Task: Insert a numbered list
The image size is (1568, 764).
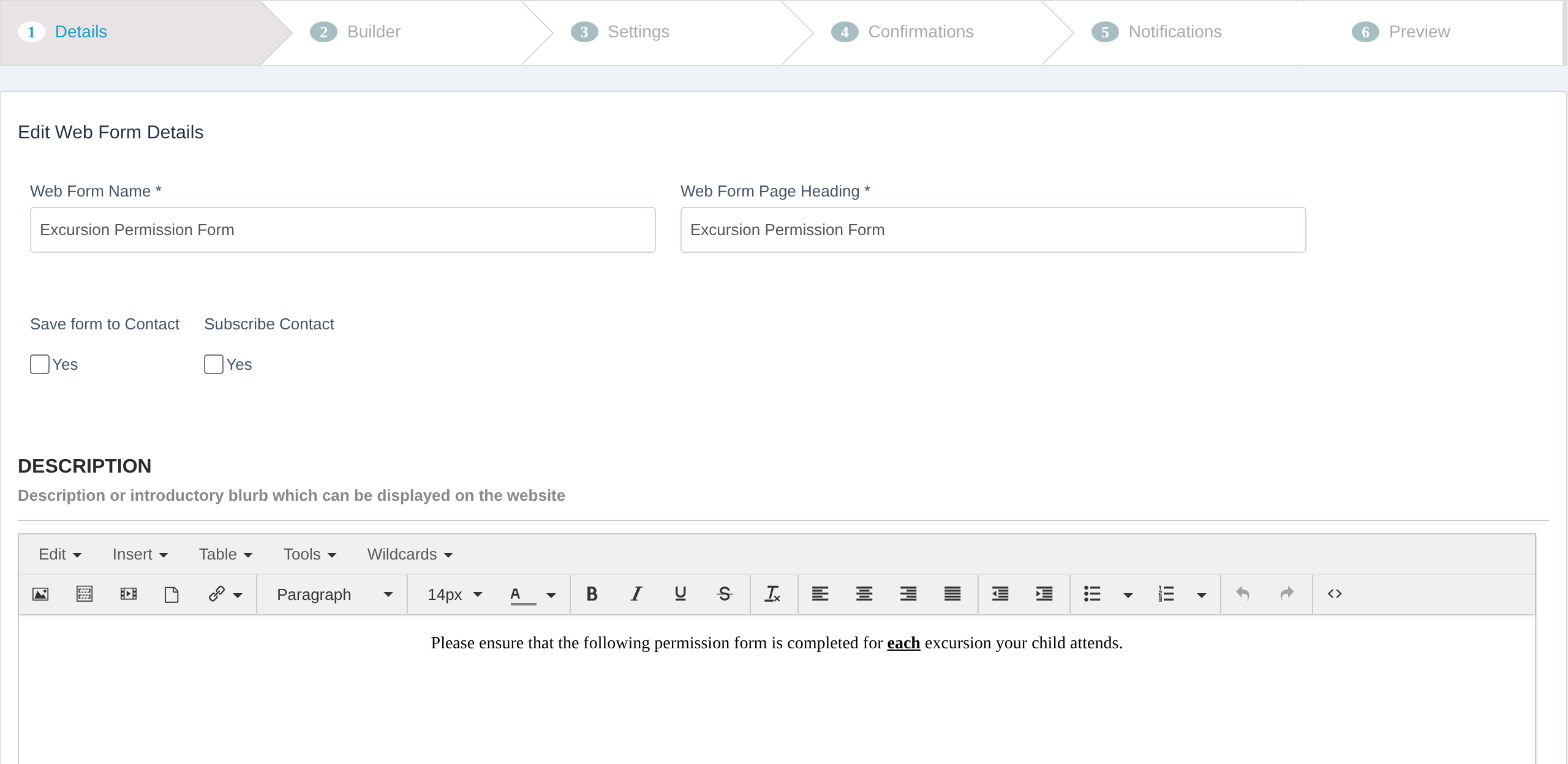Action: click(1166, 594)
